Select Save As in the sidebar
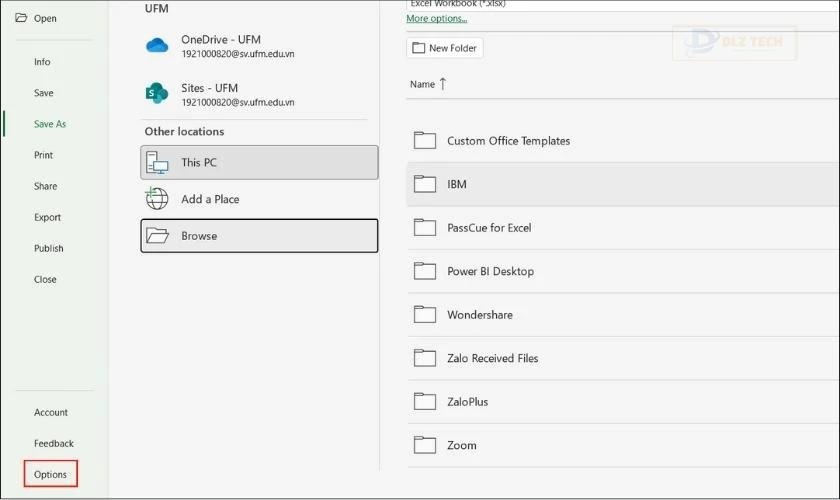Screen dimensions: 840x500 (50, 124)
